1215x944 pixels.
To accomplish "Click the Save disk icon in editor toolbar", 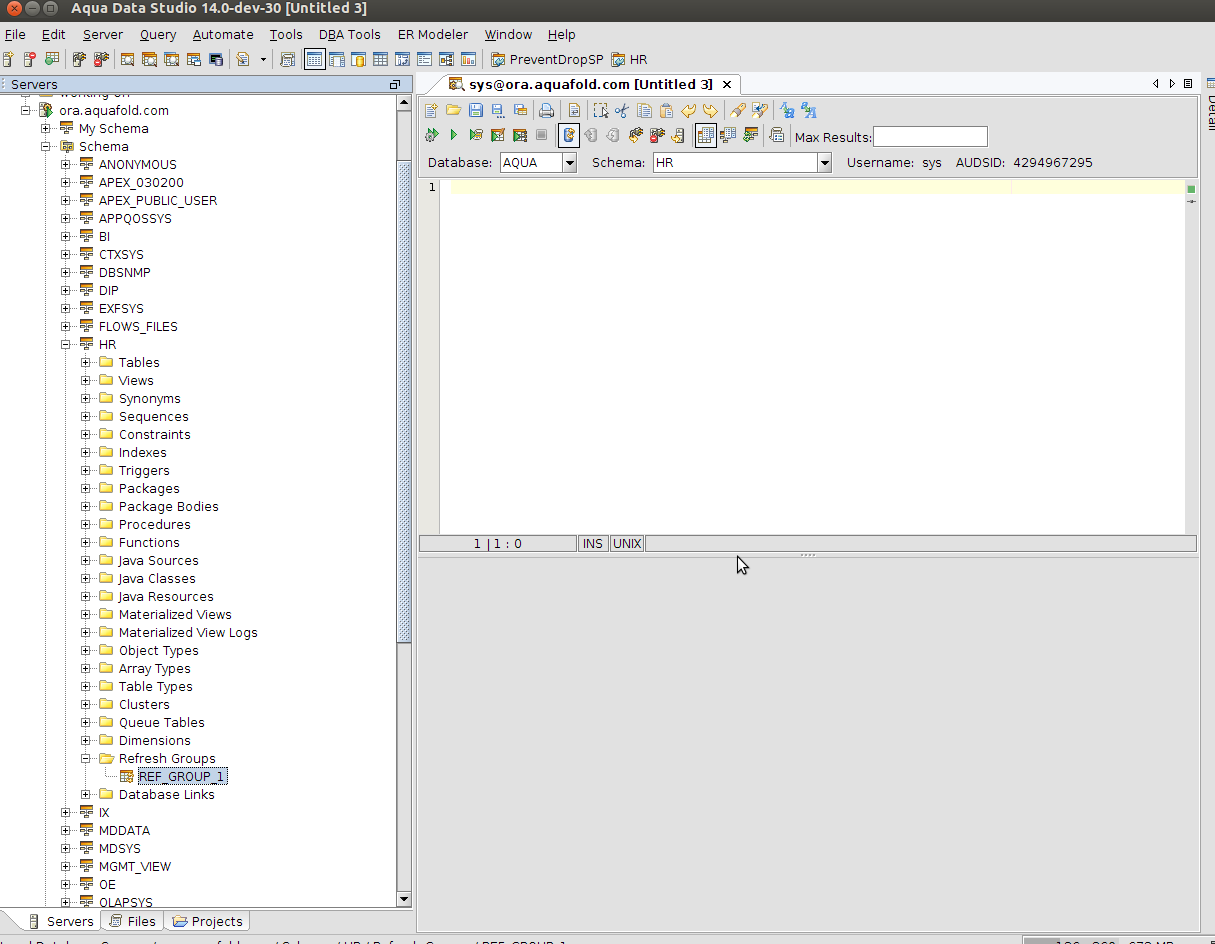I will click(476, 110).
